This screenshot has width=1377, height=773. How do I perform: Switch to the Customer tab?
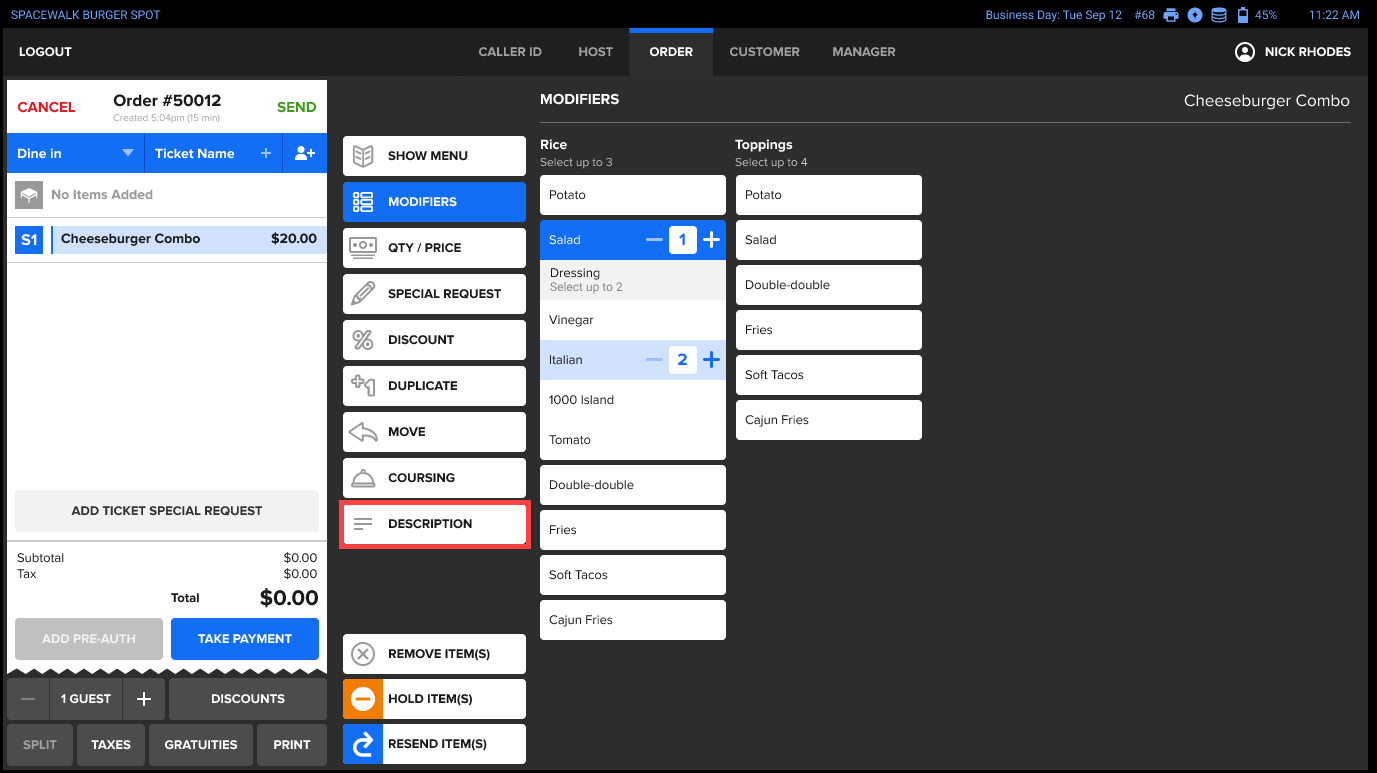pos(764,52)
